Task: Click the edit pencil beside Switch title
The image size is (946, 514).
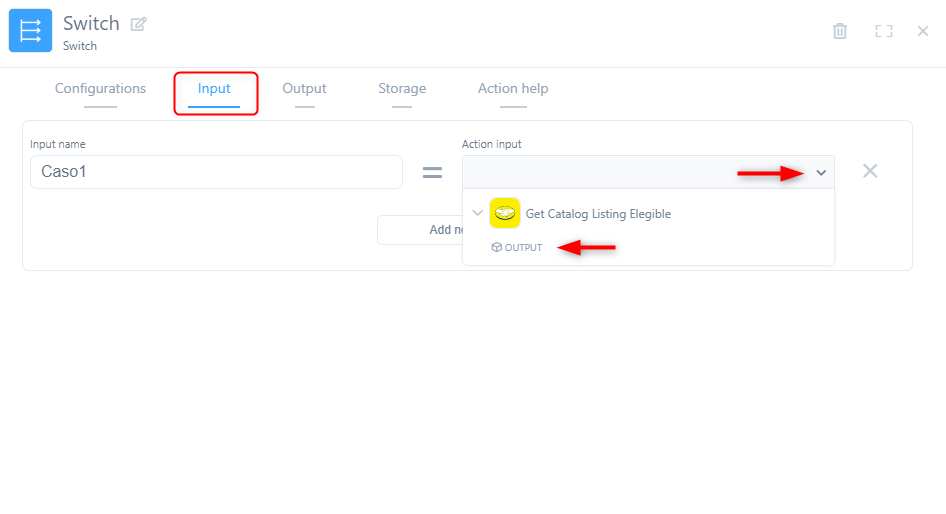Action: [138, 24]
